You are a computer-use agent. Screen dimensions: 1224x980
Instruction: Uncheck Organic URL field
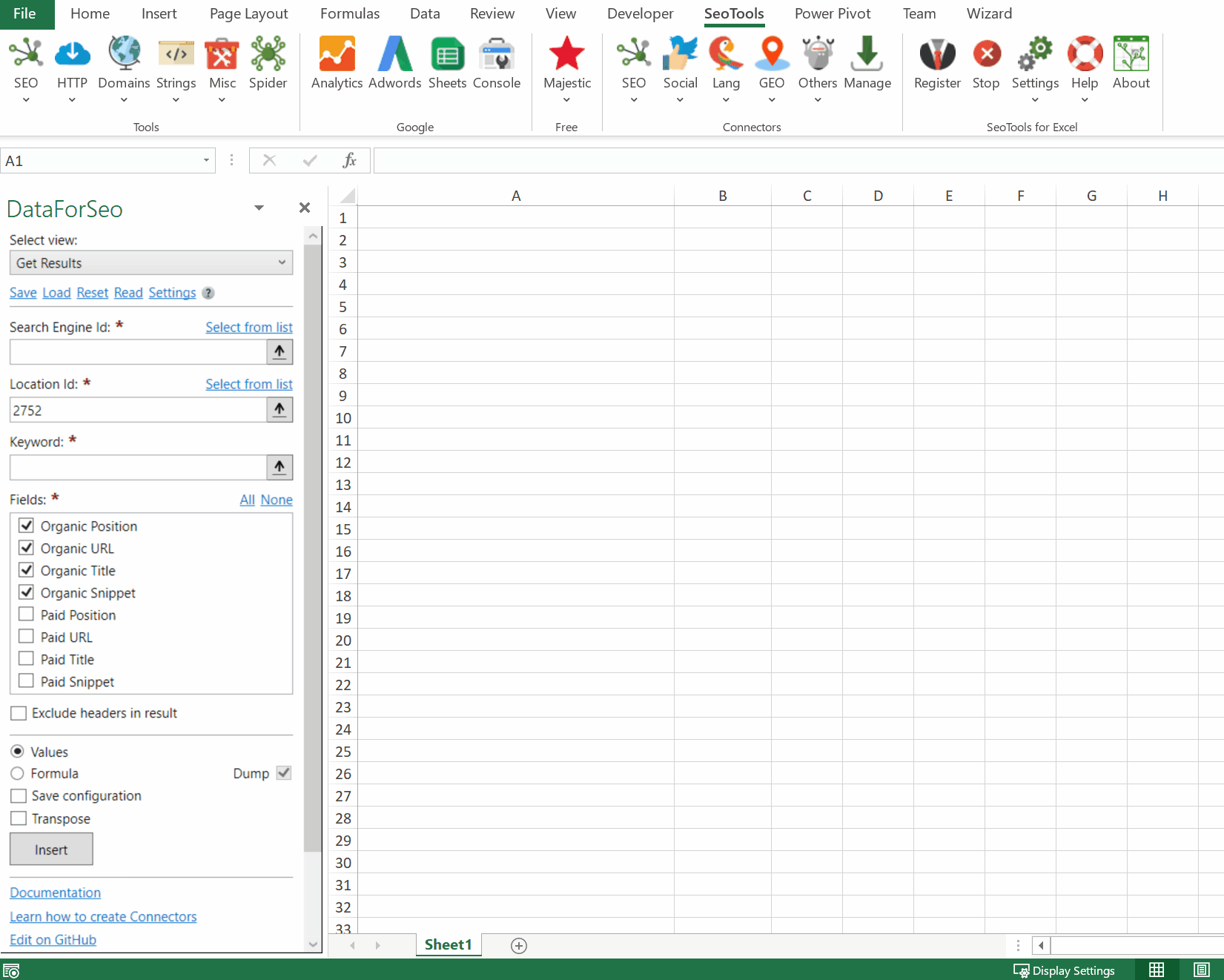(26, 548)
